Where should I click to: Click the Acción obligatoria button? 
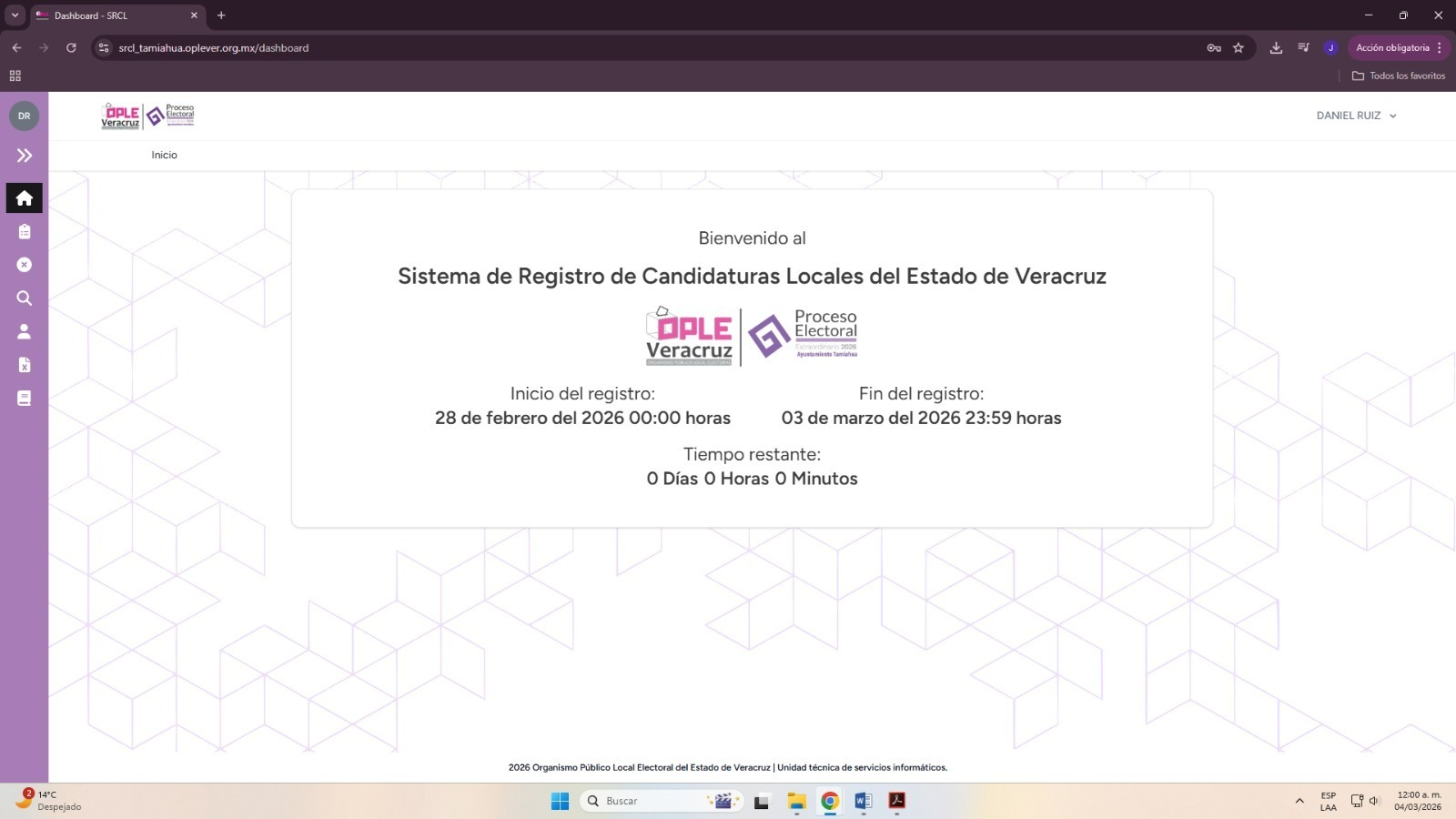click(1392, 48)
